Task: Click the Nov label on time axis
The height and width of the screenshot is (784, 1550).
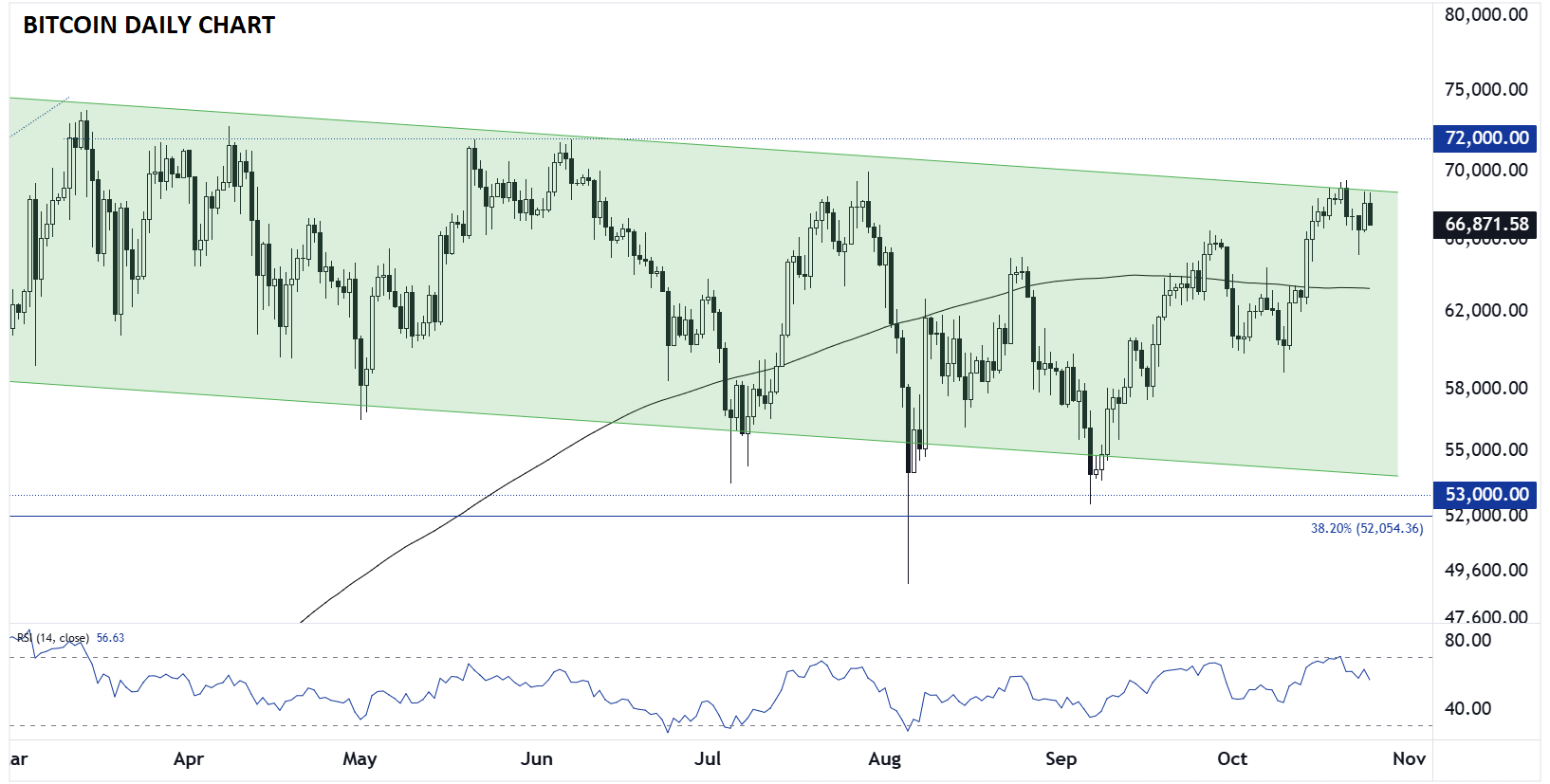Action: pos(1409,759)
